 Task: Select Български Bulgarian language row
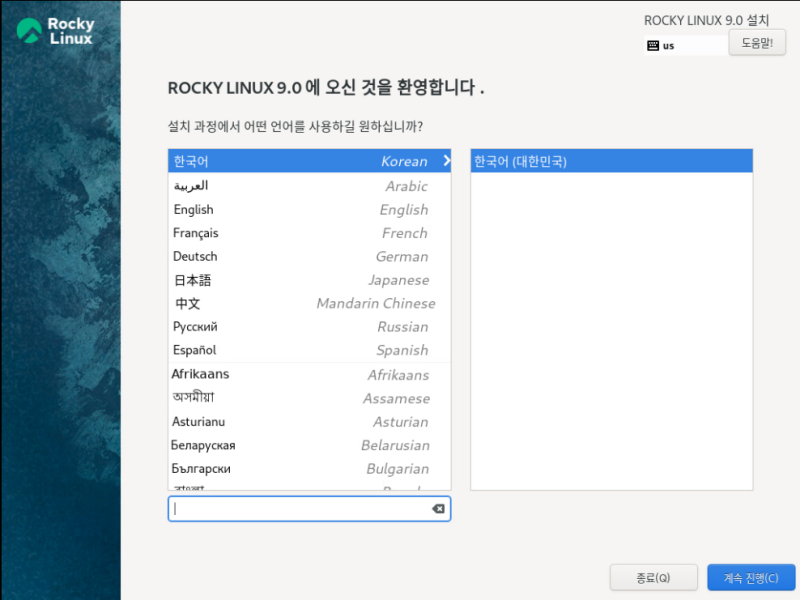[x=309, y=468]
